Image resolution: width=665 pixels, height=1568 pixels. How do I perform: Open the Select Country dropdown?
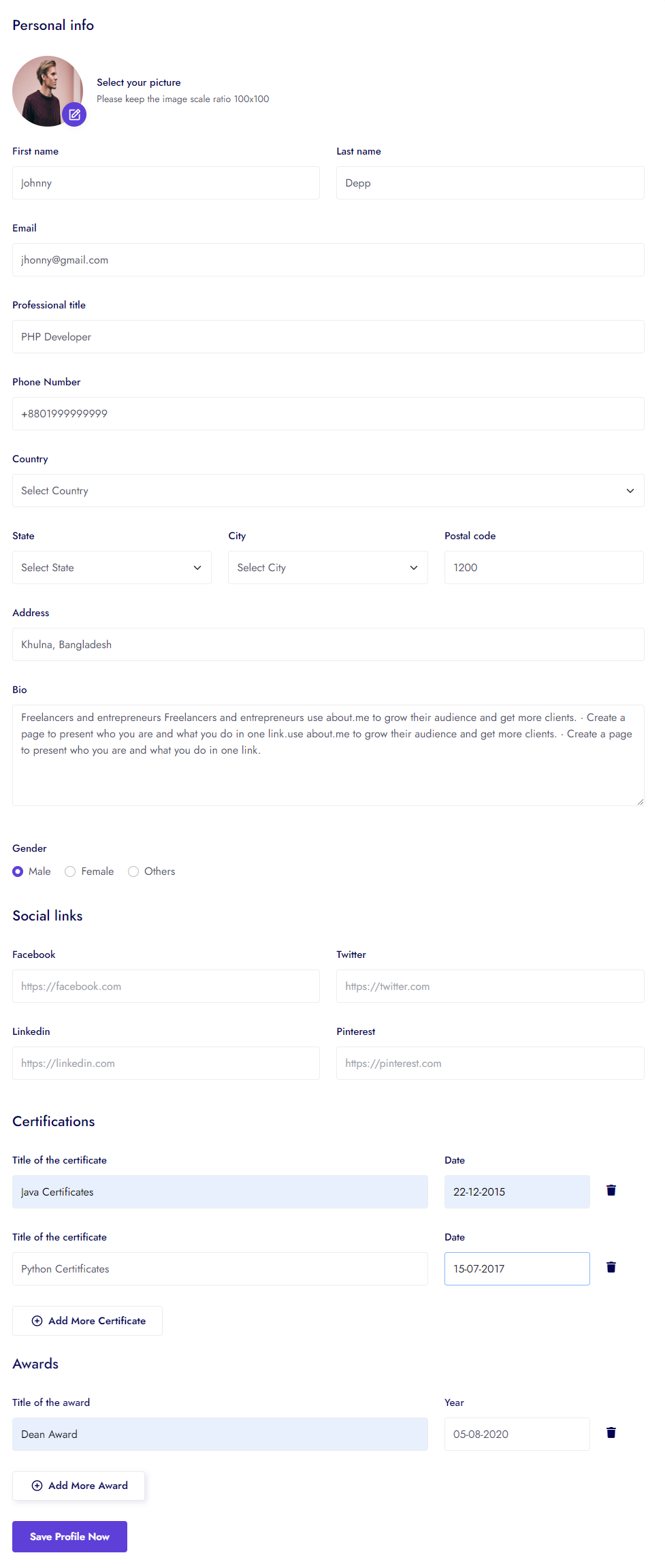point(327,491)
